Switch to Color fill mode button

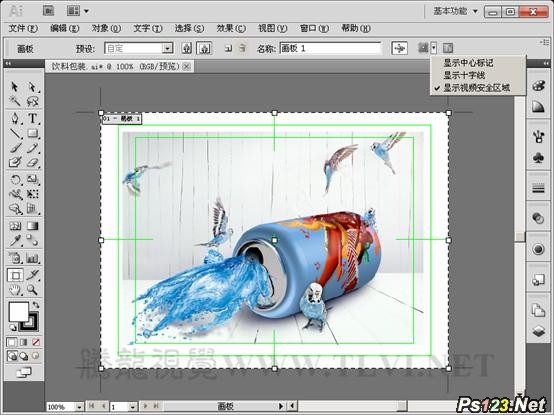pyautogui.click(x=11, y=342)
